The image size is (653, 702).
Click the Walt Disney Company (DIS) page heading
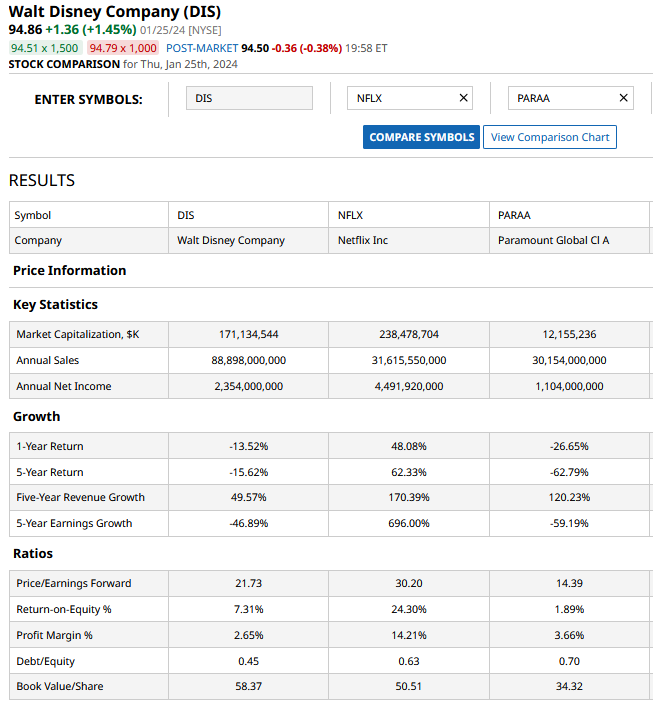(115, 12)
